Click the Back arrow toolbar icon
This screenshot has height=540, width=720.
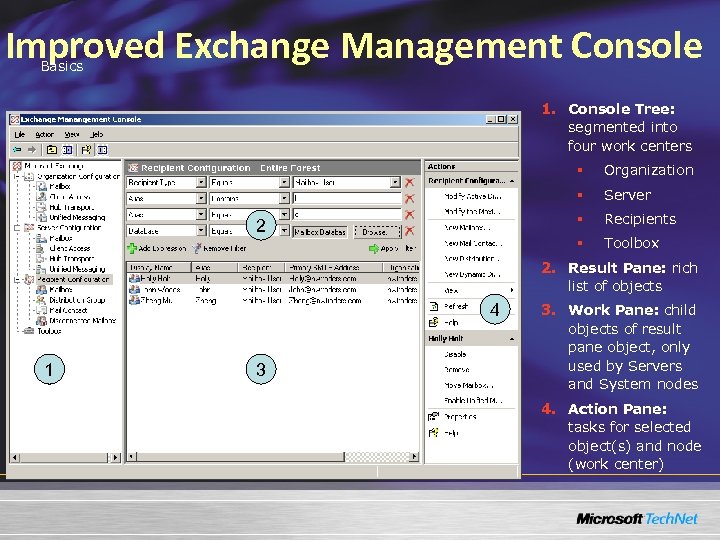17,150
